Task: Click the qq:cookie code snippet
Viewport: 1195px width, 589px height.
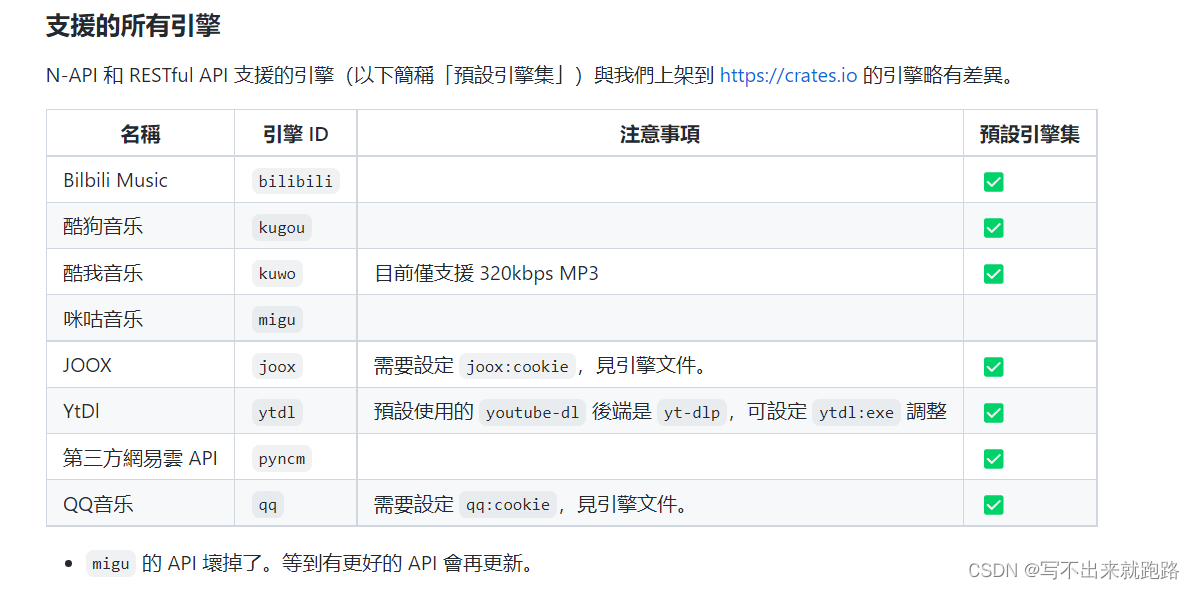Action: (508, 505)
